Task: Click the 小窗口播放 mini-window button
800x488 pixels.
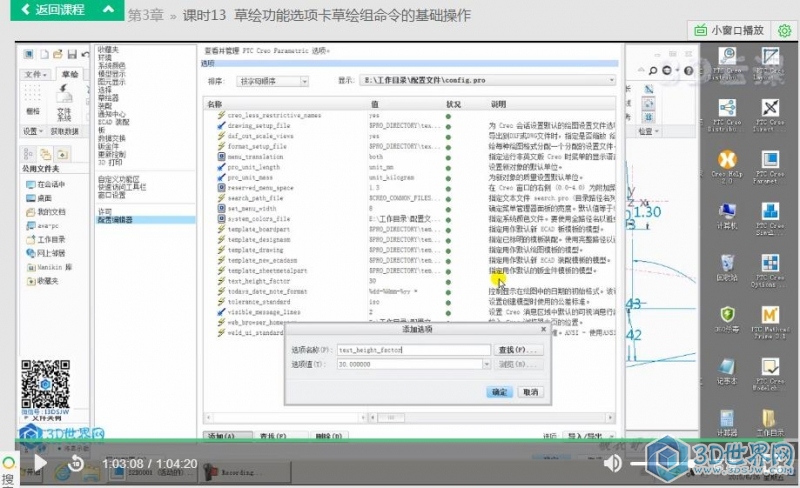Action: 730,31
